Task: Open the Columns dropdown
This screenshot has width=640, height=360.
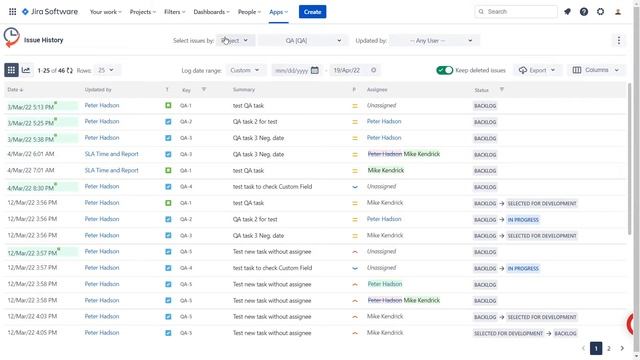Action: pyautogui.click(x=596, y=70)
